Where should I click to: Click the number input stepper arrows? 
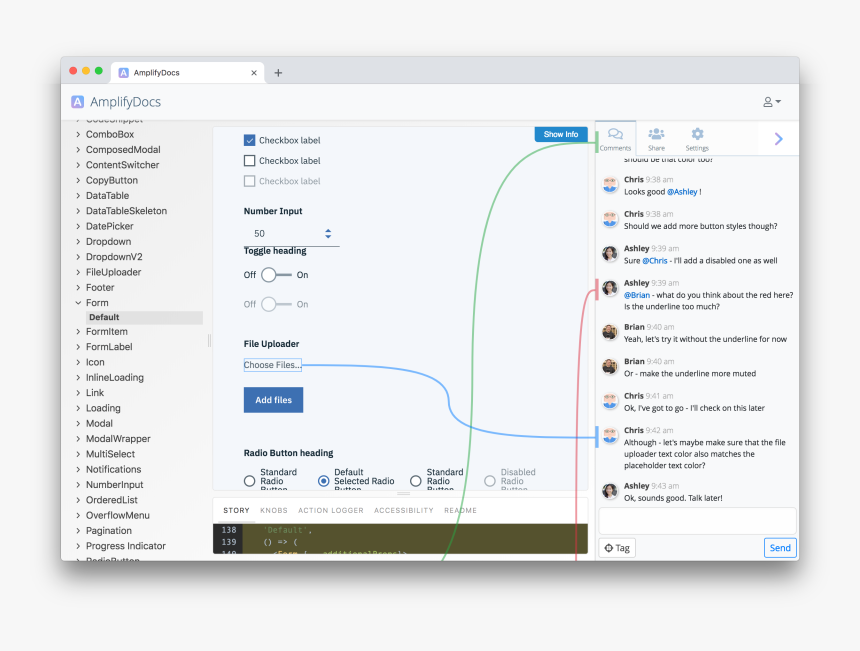pos(328,234)
